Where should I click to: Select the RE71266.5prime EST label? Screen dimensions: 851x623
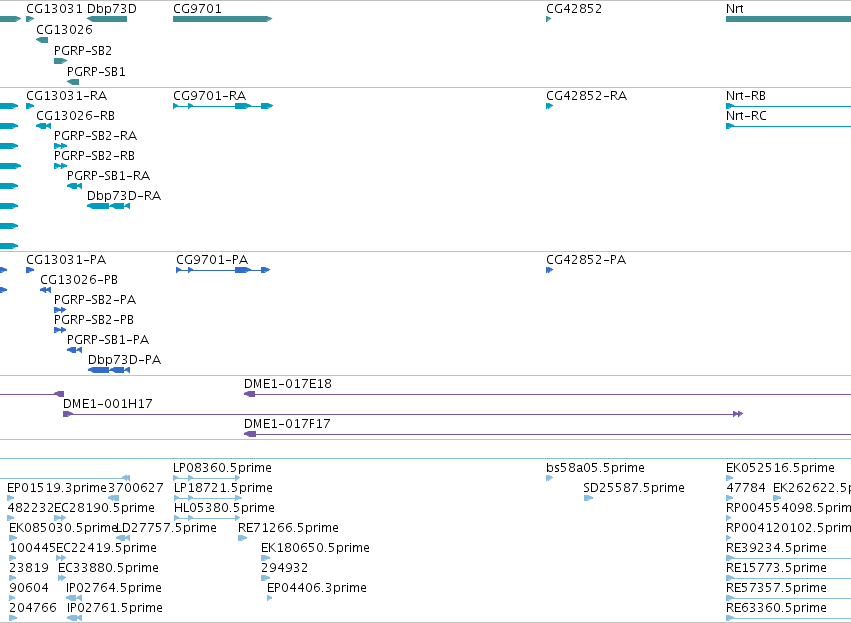(x=288, y=529)
